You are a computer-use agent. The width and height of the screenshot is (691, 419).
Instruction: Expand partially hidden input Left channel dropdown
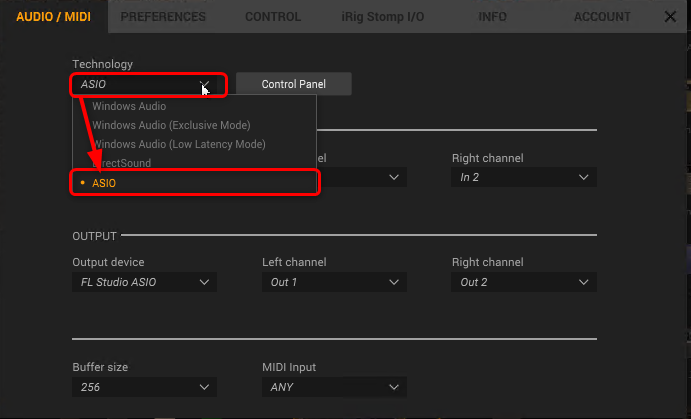point(362,177)
